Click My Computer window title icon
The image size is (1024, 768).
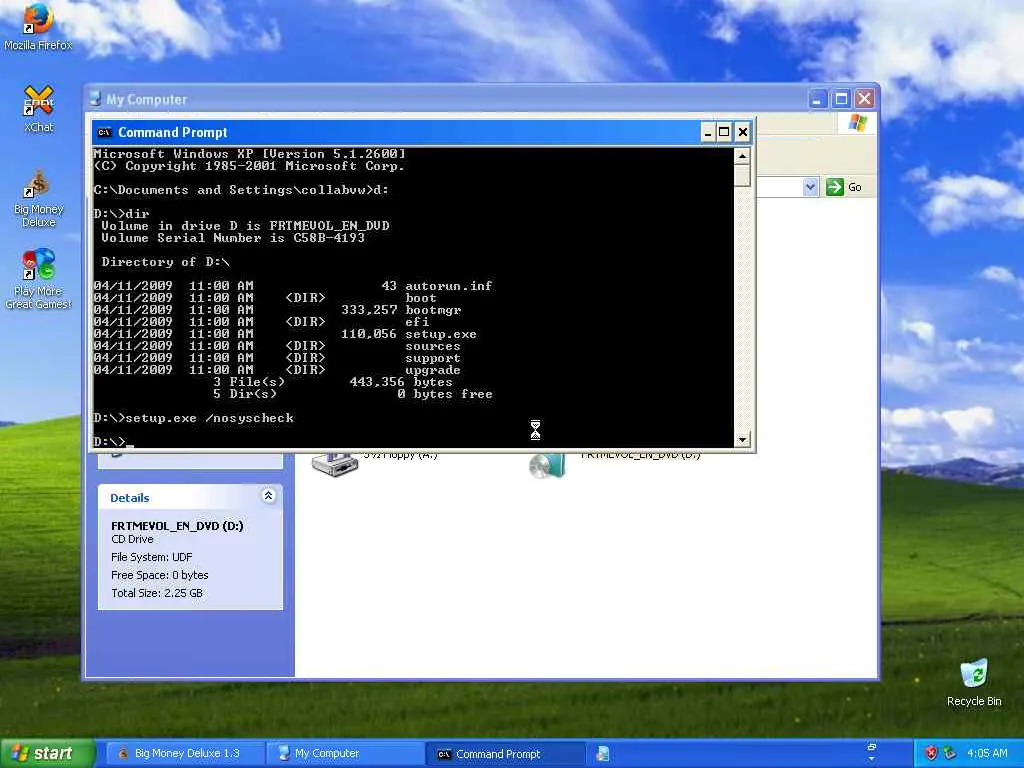click(95, 99)
